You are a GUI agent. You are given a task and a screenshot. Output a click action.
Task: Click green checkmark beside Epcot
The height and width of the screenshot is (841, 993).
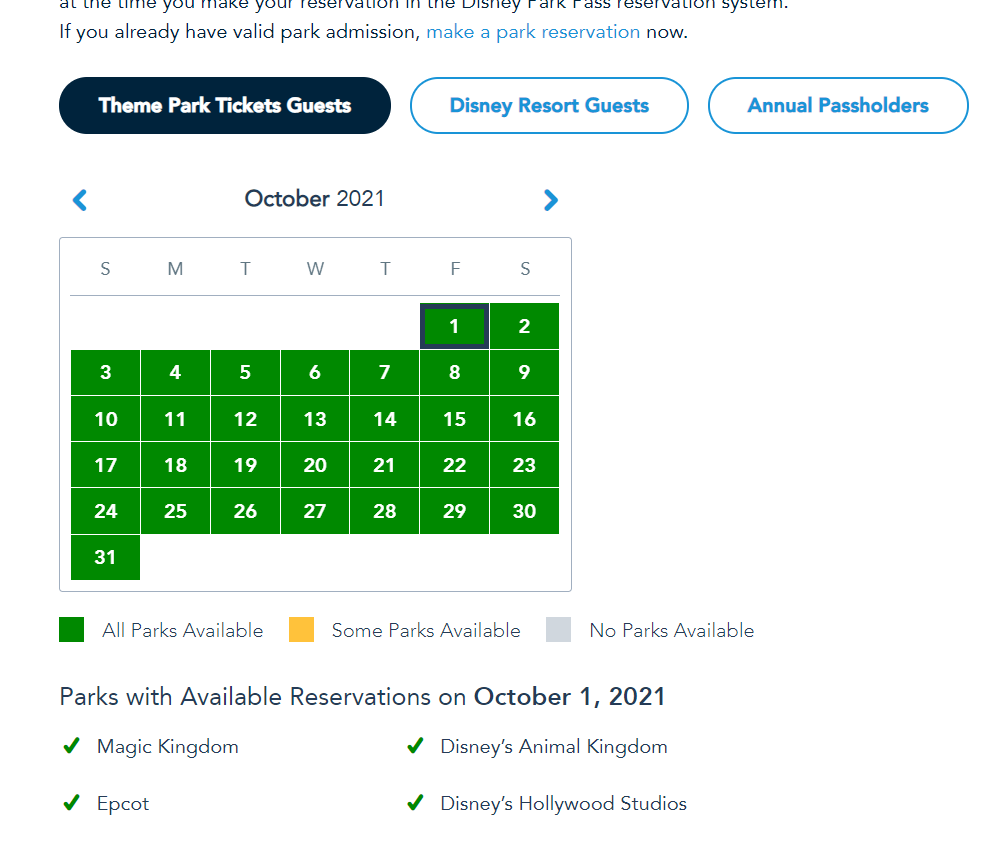pyautogui.click(x=71, y=803)
